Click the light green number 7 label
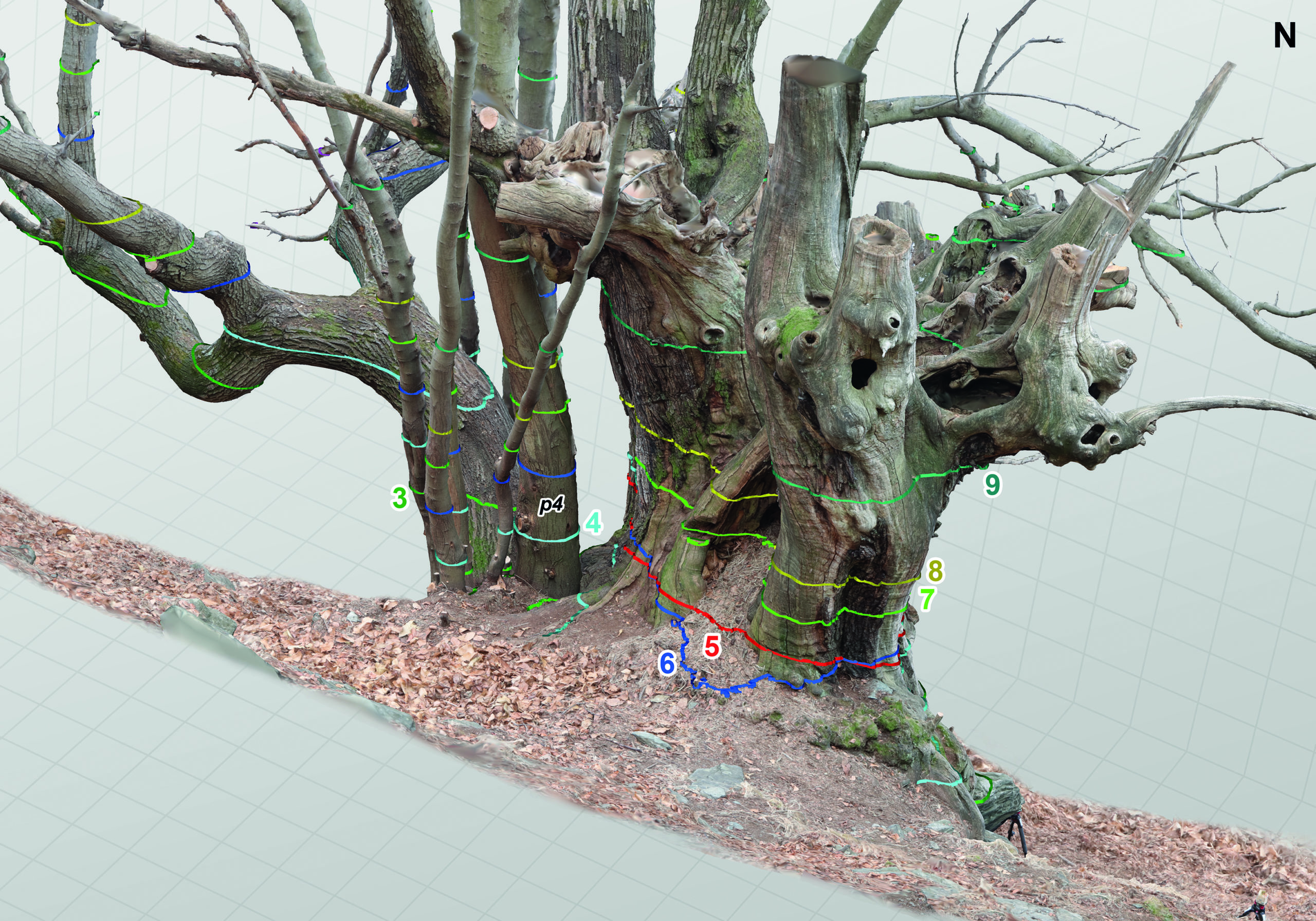The image size is (1316, 921). tap(927, 599)
